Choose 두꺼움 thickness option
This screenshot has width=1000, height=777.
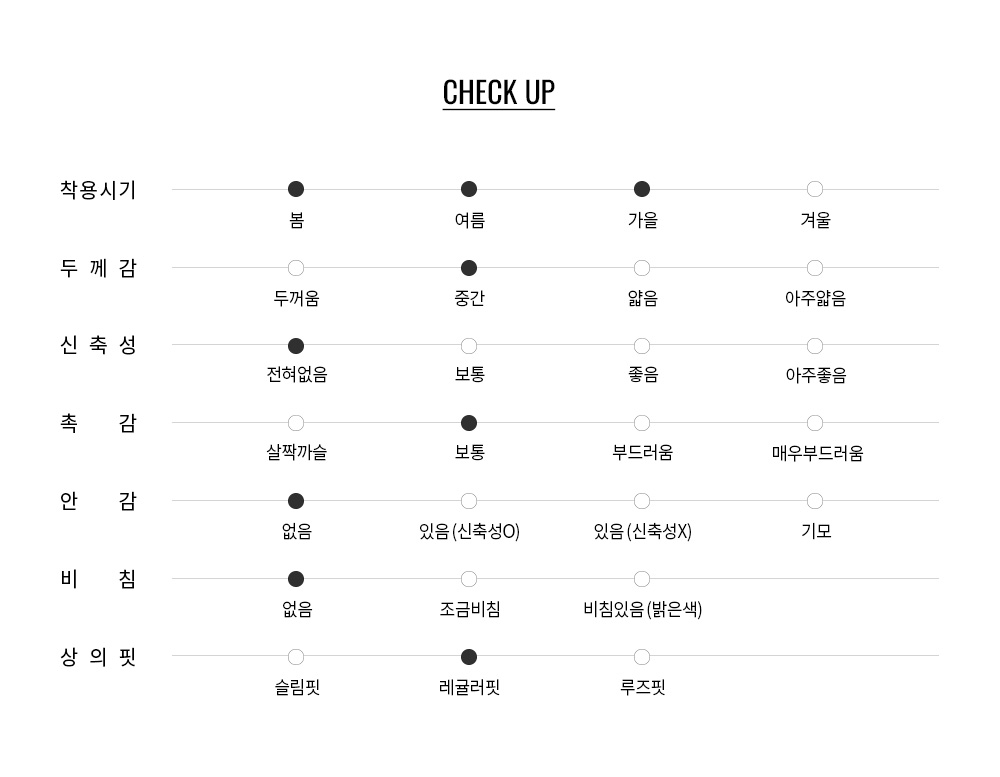pyautogui.click(x=296, y=268)
